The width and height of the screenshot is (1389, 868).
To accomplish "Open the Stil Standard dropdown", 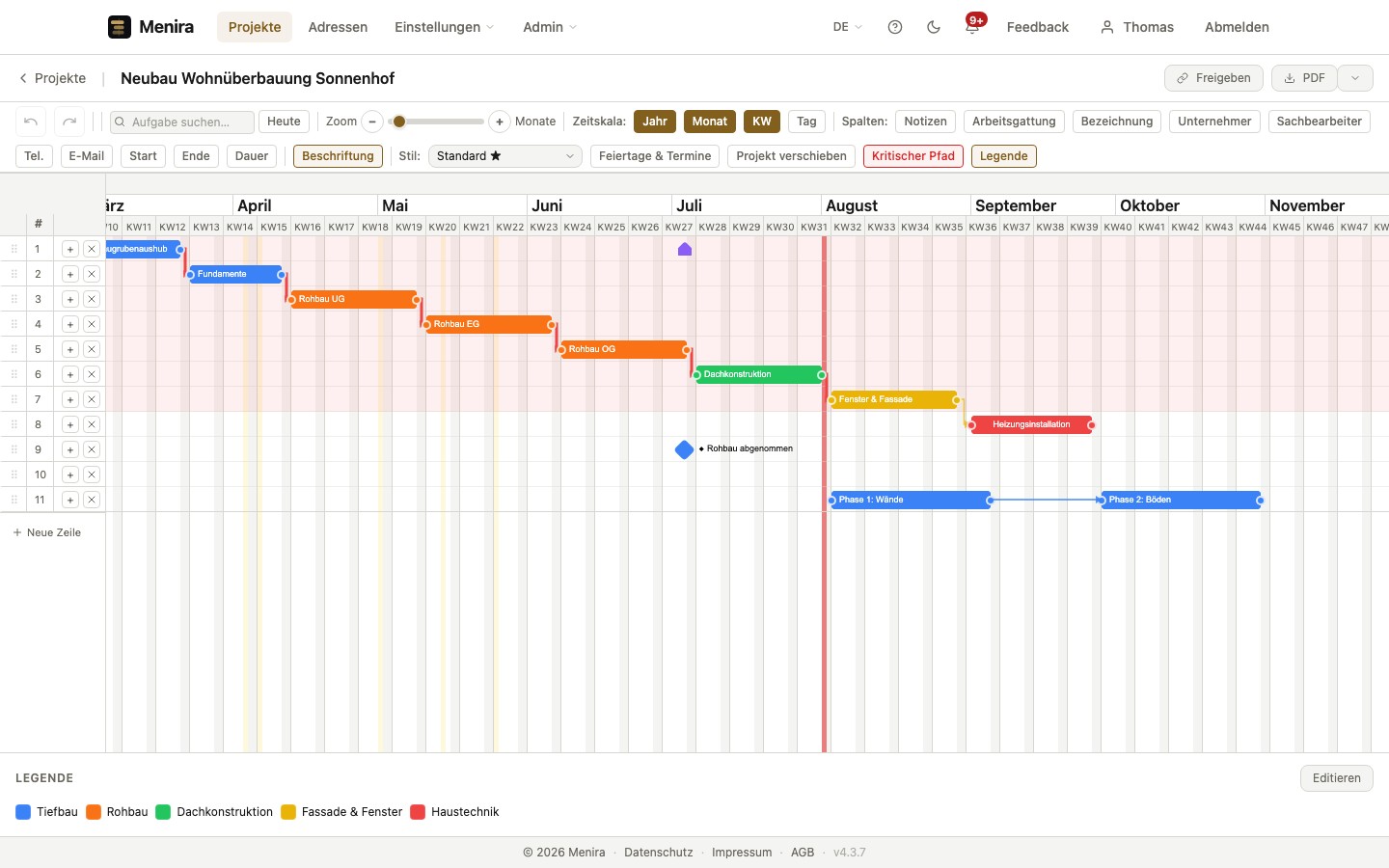I will [x=504, y=156].
